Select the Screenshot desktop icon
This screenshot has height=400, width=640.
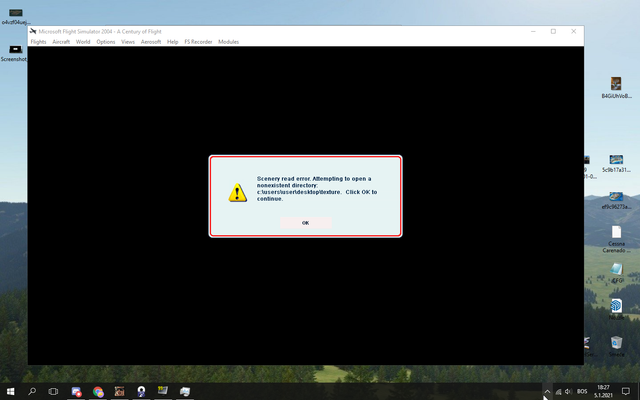tap(14, 53)
